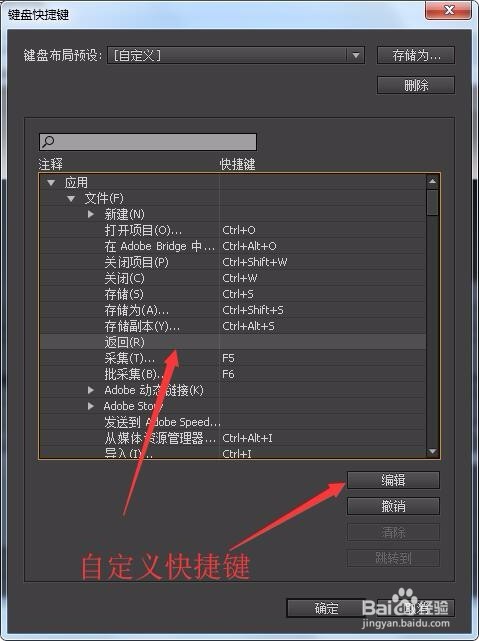Select the 存储为(A)... row
479x641 pixels.
click(x=232, y=310)
